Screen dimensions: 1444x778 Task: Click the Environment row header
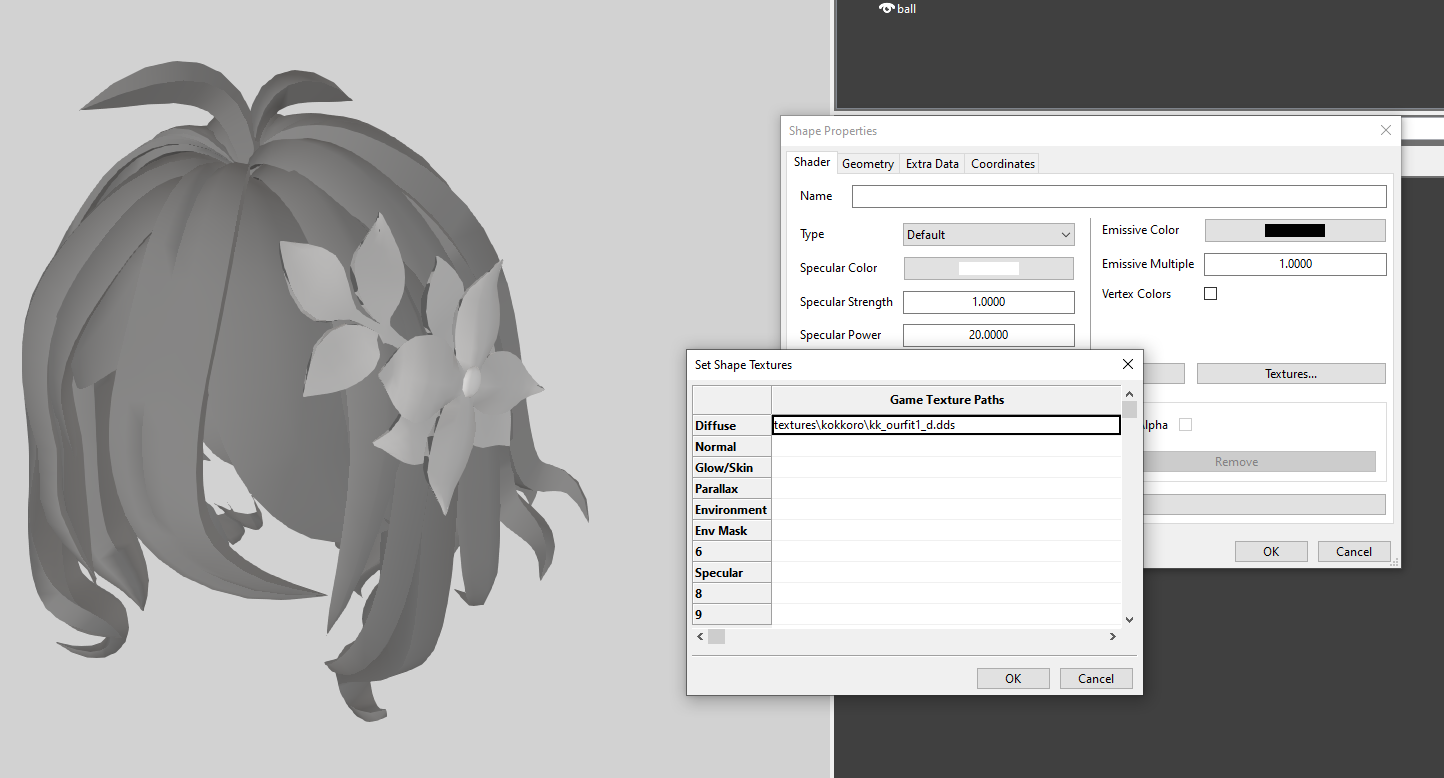pos(732,509)
